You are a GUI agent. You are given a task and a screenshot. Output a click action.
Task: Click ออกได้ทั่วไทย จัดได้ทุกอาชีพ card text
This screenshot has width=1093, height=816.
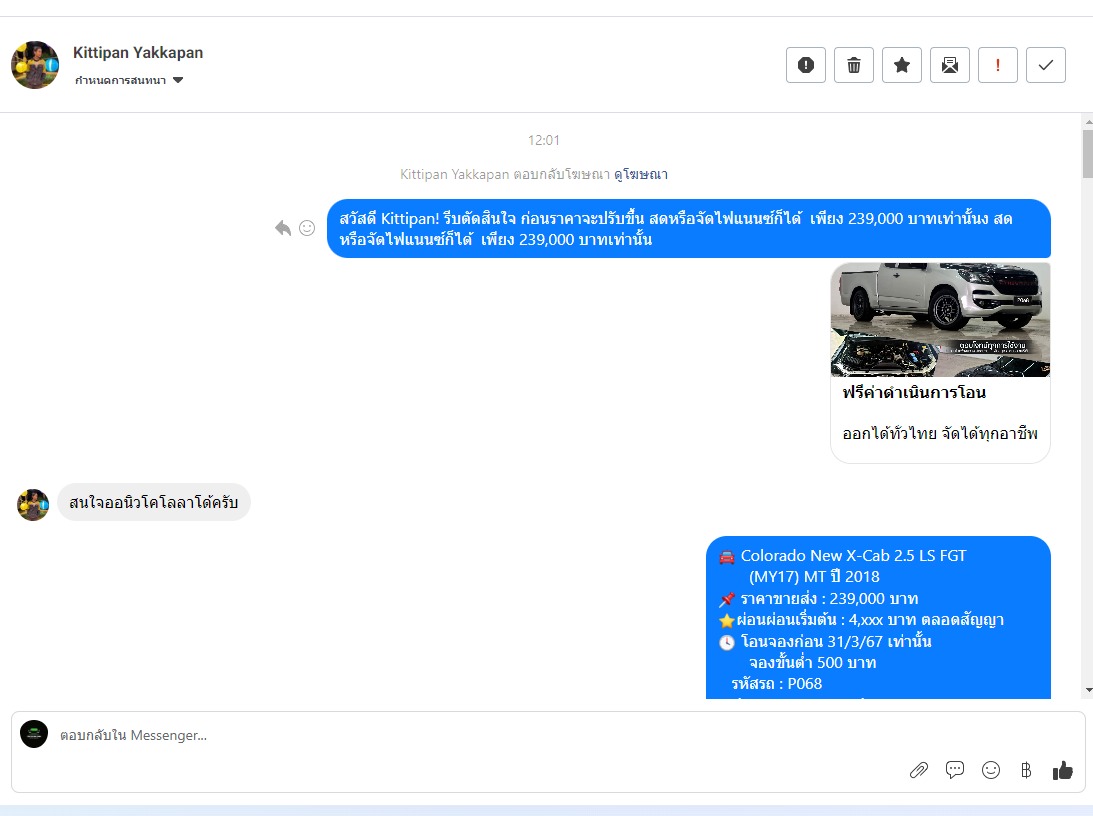pos(940,433)
